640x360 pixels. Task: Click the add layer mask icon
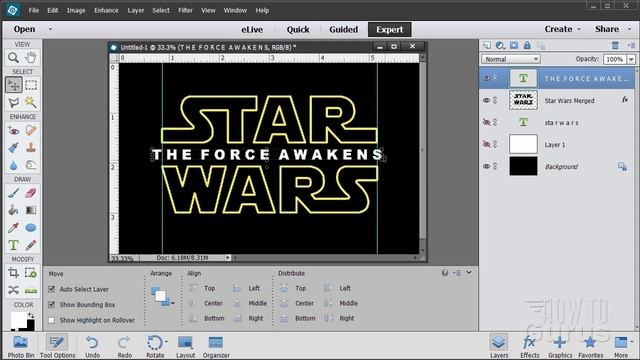514,45
